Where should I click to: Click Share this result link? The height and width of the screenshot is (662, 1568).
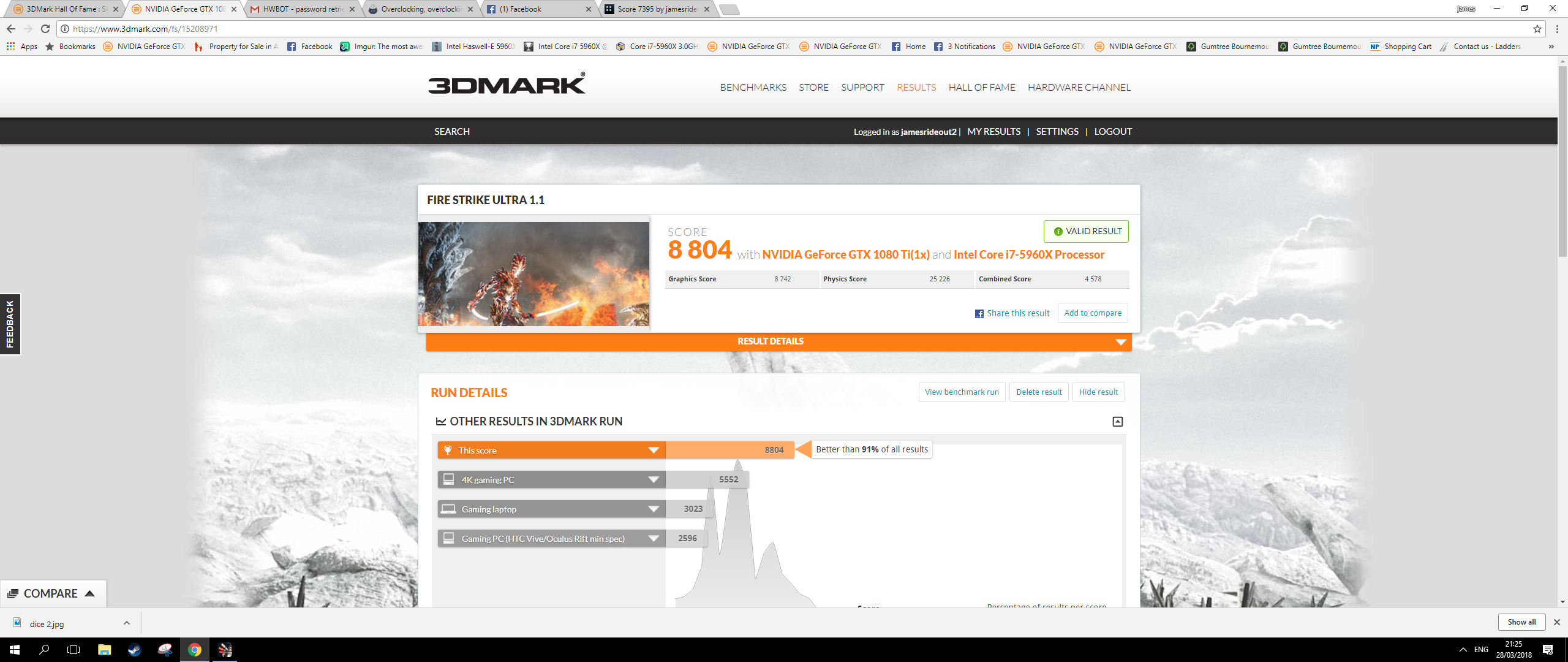coord(1018,313)
